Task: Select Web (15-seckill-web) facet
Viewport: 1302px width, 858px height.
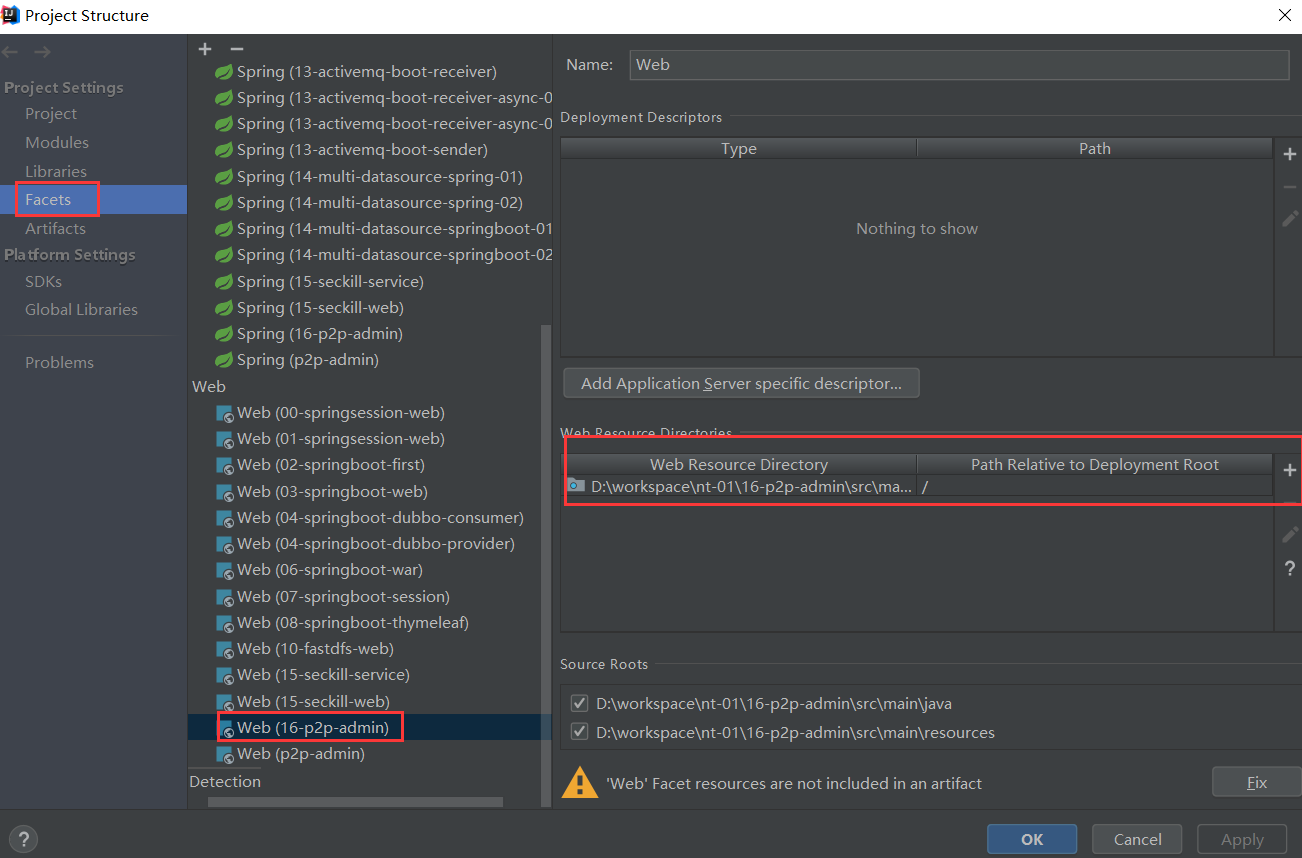Action: click(313, 702)
